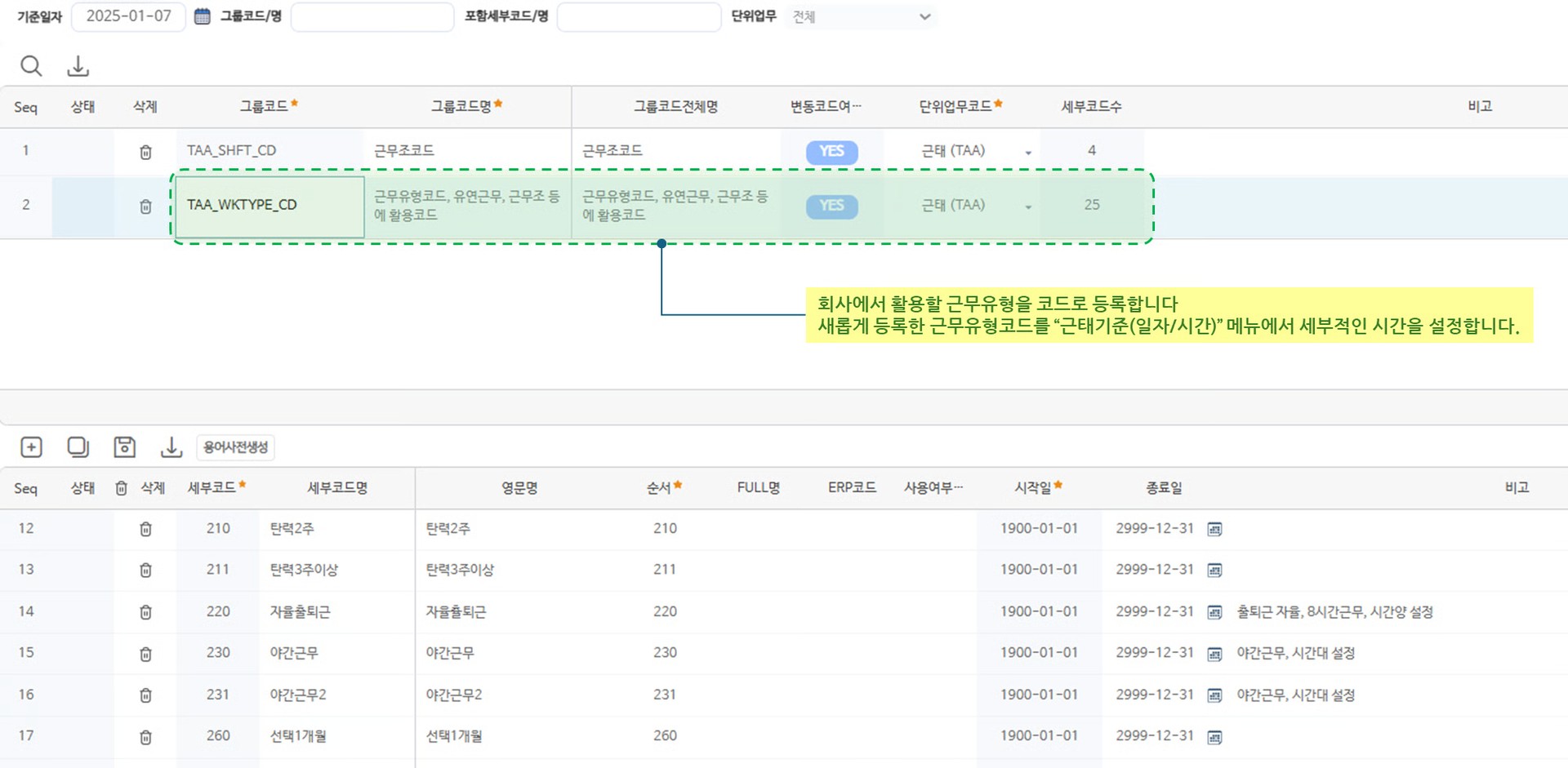The height and width of the screenshot is (768, 1568).
Task: Click trash icon for 탄력2주 row
Action: coord(145,529)
